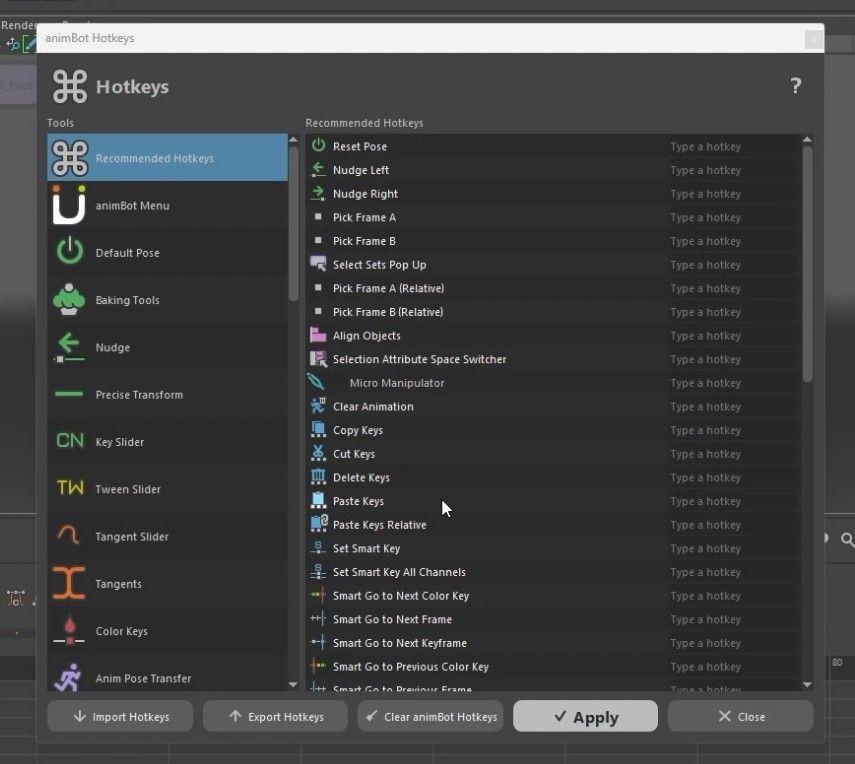Image resolution: width=855 pixels, height=764 pixels.
Task: Click the Set Smart Key icon
Action: click(318, 548)
